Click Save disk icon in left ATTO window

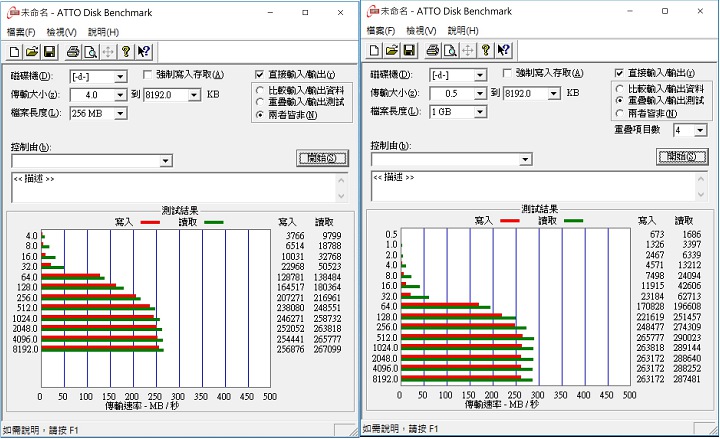click(x=50, y=51)
